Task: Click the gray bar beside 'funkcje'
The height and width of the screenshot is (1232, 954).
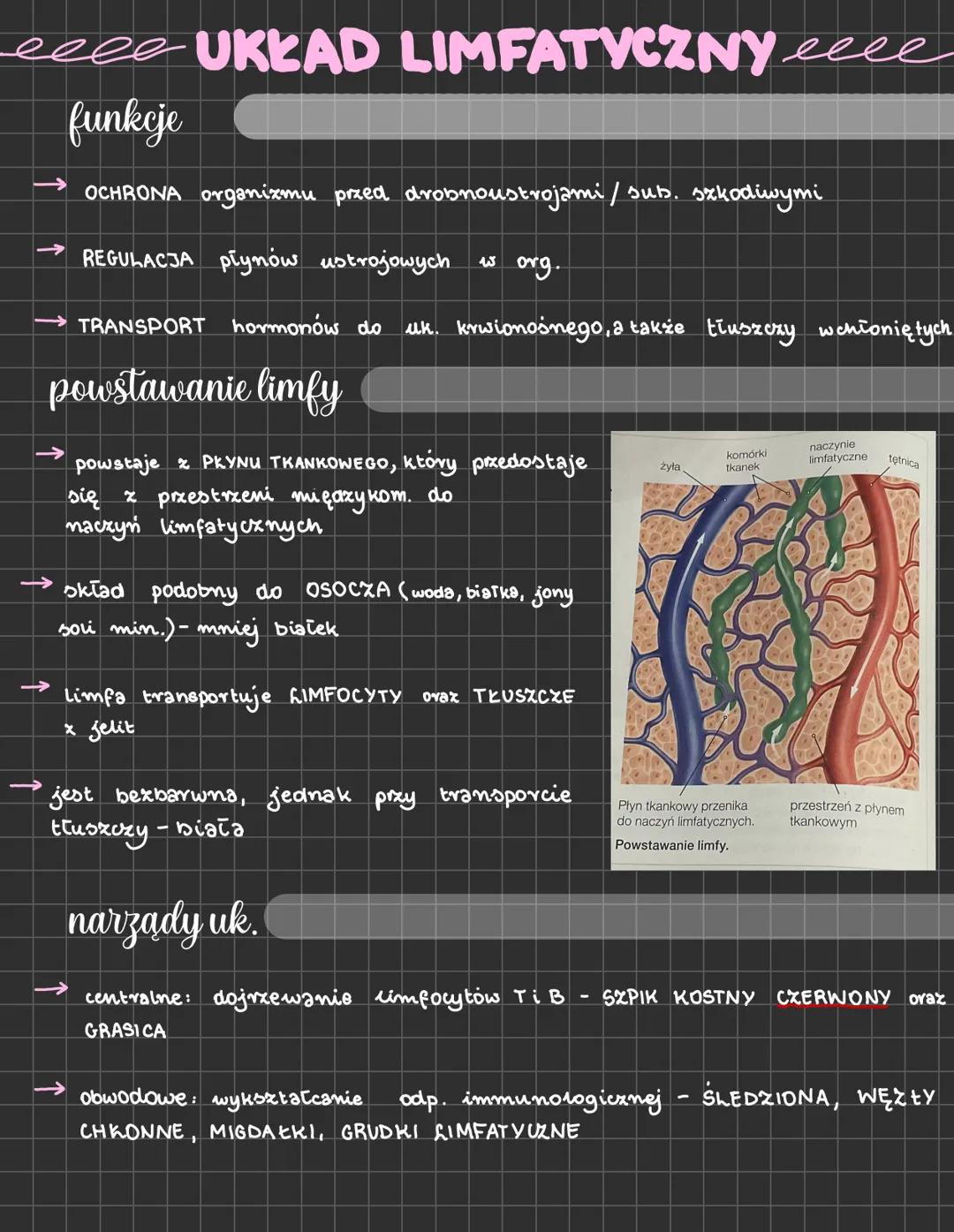Action: pyautogui.click(x=594, y=117)
